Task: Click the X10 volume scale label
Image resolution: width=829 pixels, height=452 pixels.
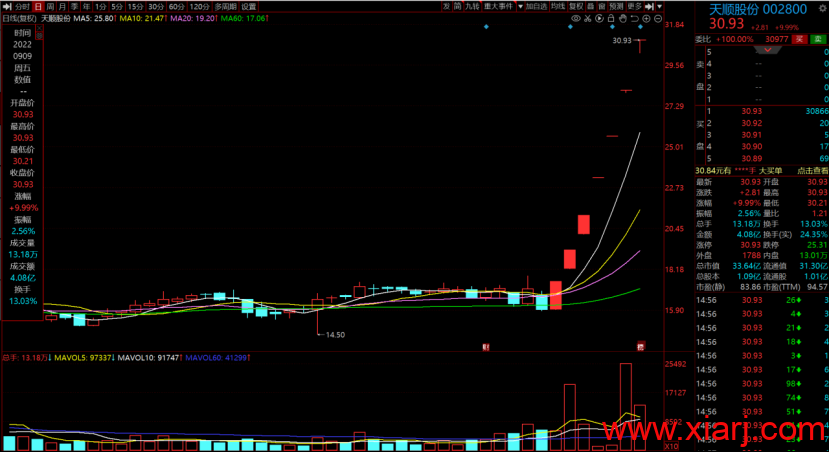Action: (x=671, y=446)
